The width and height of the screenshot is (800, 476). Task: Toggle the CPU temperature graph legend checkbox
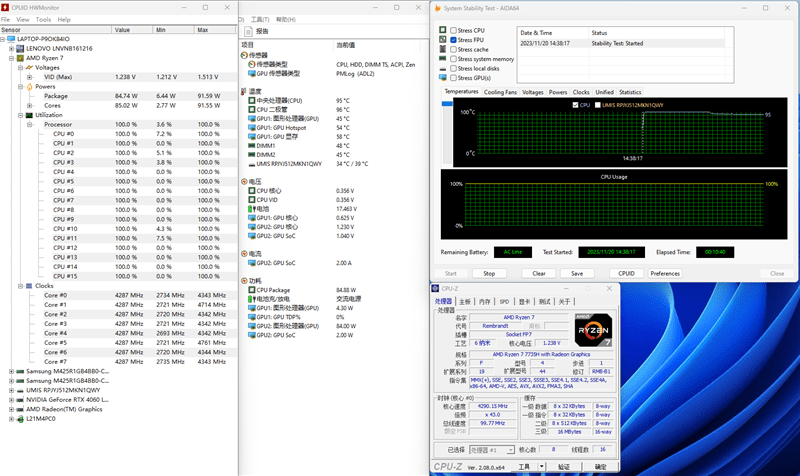point(573,104)
